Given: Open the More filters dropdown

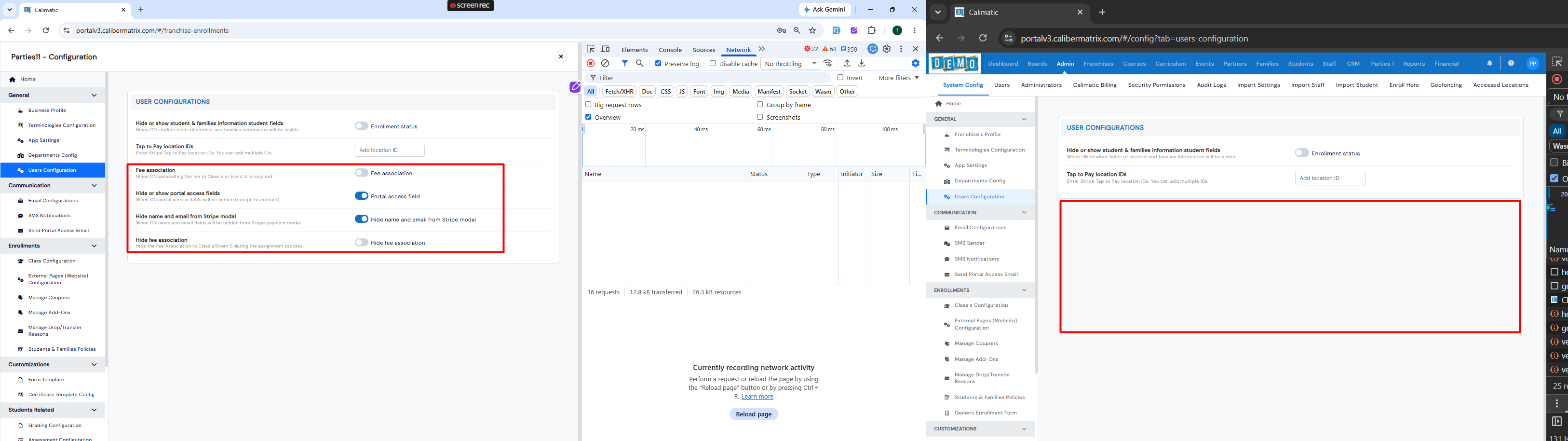Looking at the screenshot, I should (x=898, y=78).
